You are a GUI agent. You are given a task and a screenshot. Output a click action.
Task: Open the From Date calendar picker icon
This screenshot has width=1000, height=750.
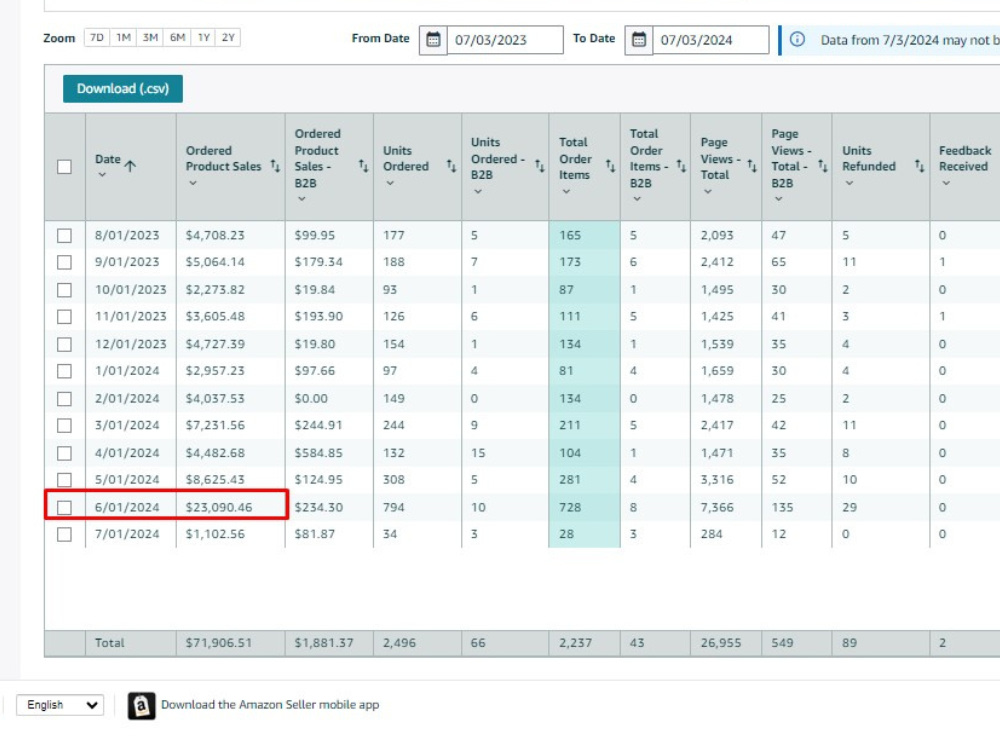tap(433, 40)
